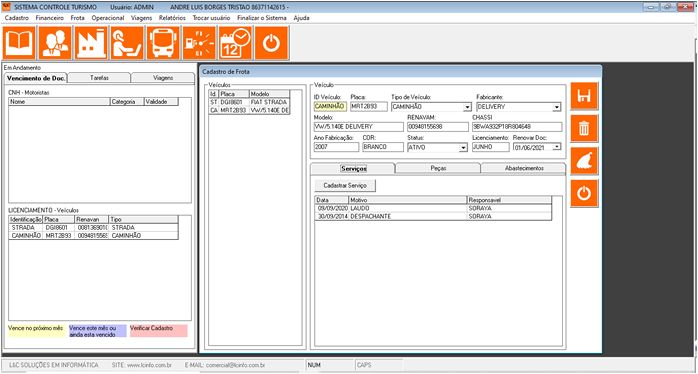
Task: Click the Nome column header in CNH table
Action: point(59,102)
